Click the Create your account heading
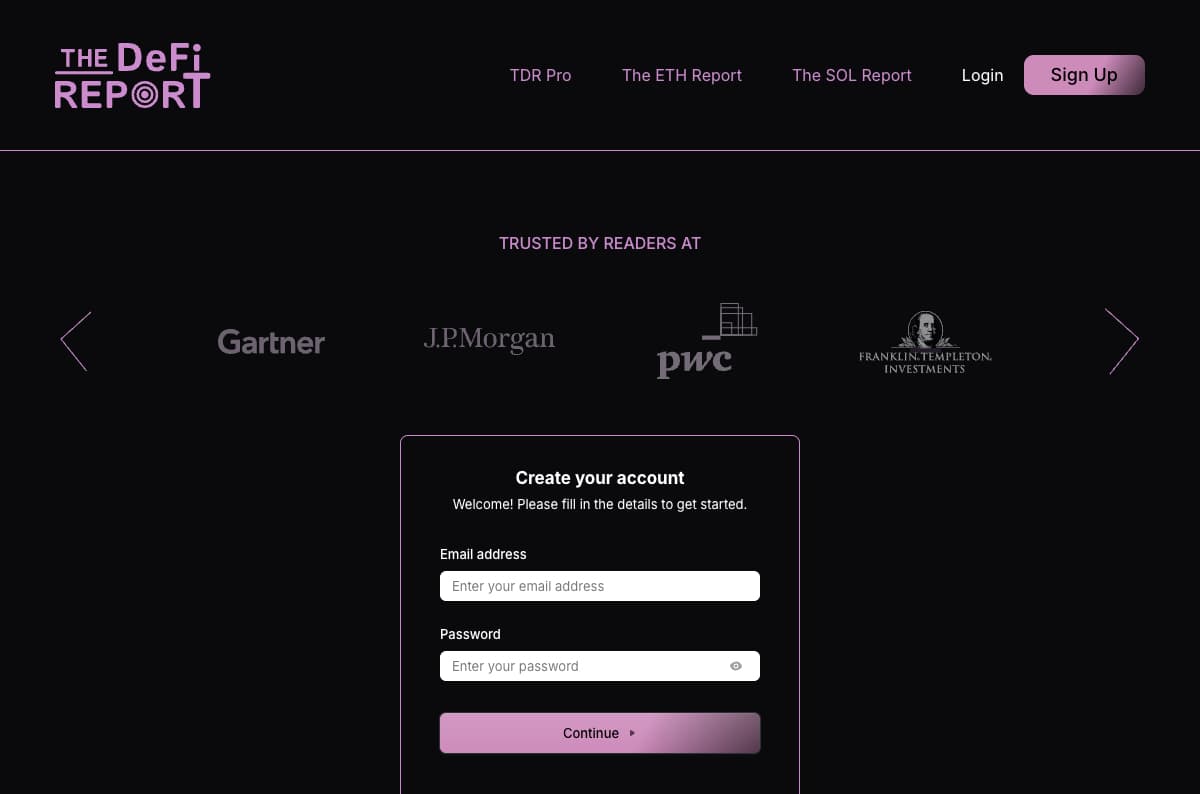This screenshot has height=794, width=1200. pos(600,478)
